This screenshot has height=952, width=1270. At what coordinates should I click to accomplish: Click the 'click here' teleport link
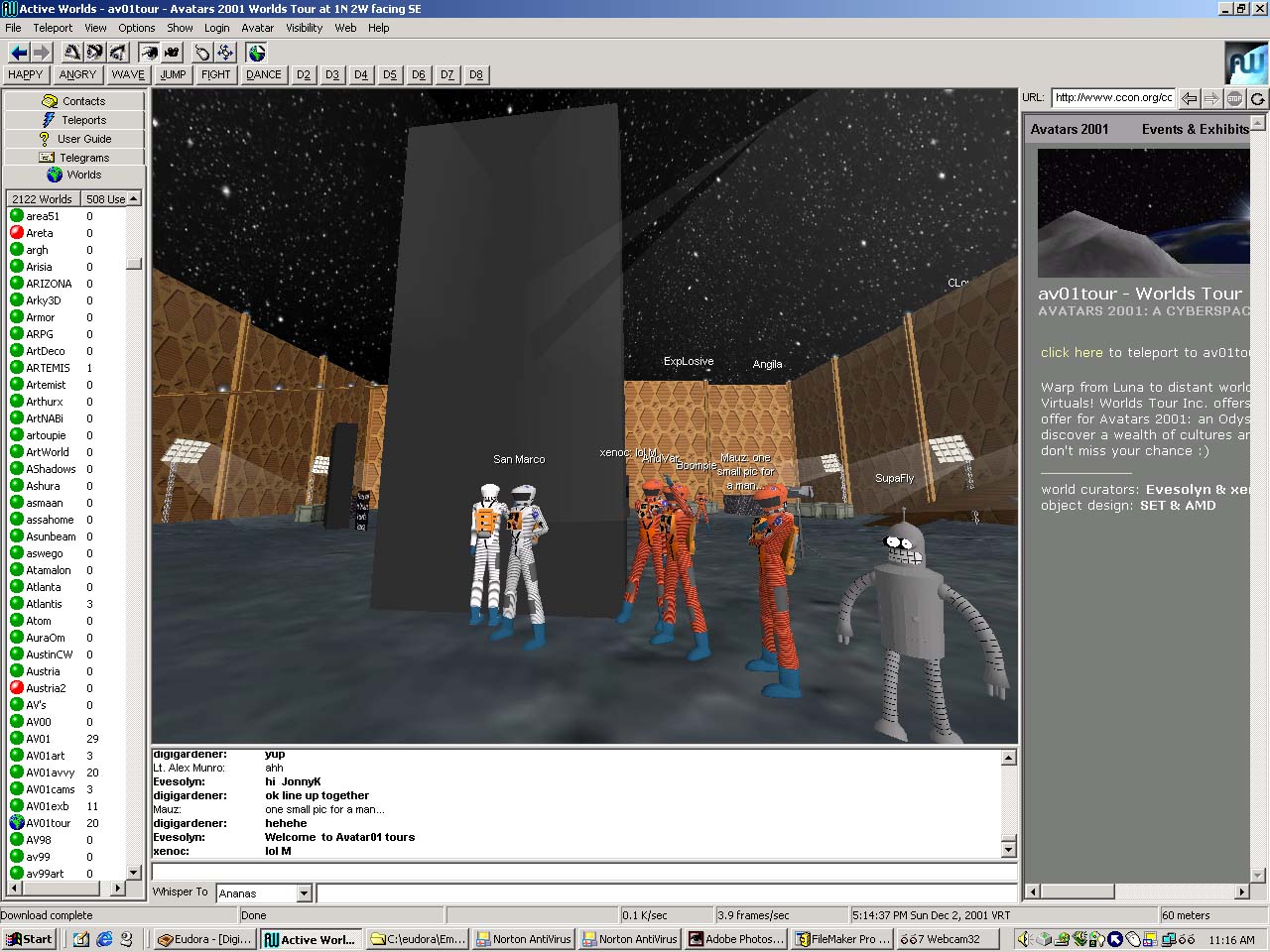(1071, 352)
